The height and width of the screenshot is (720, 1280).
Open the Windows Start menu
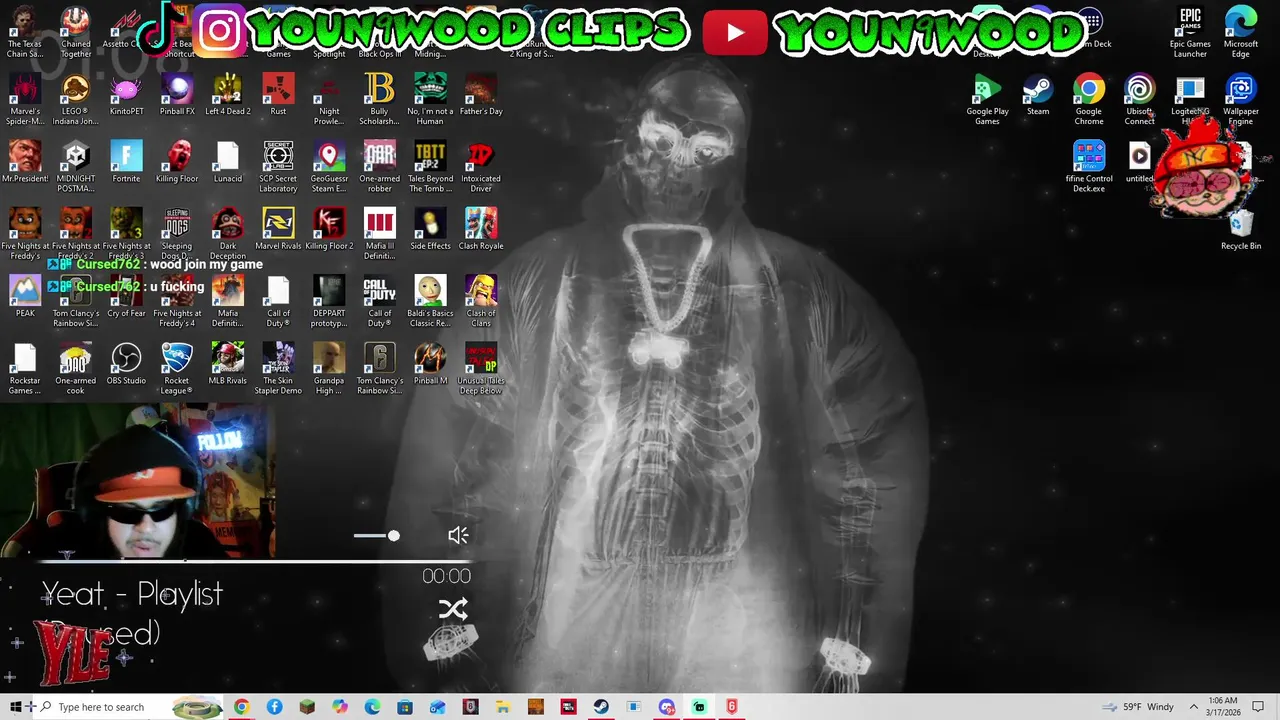click(15, 707)
